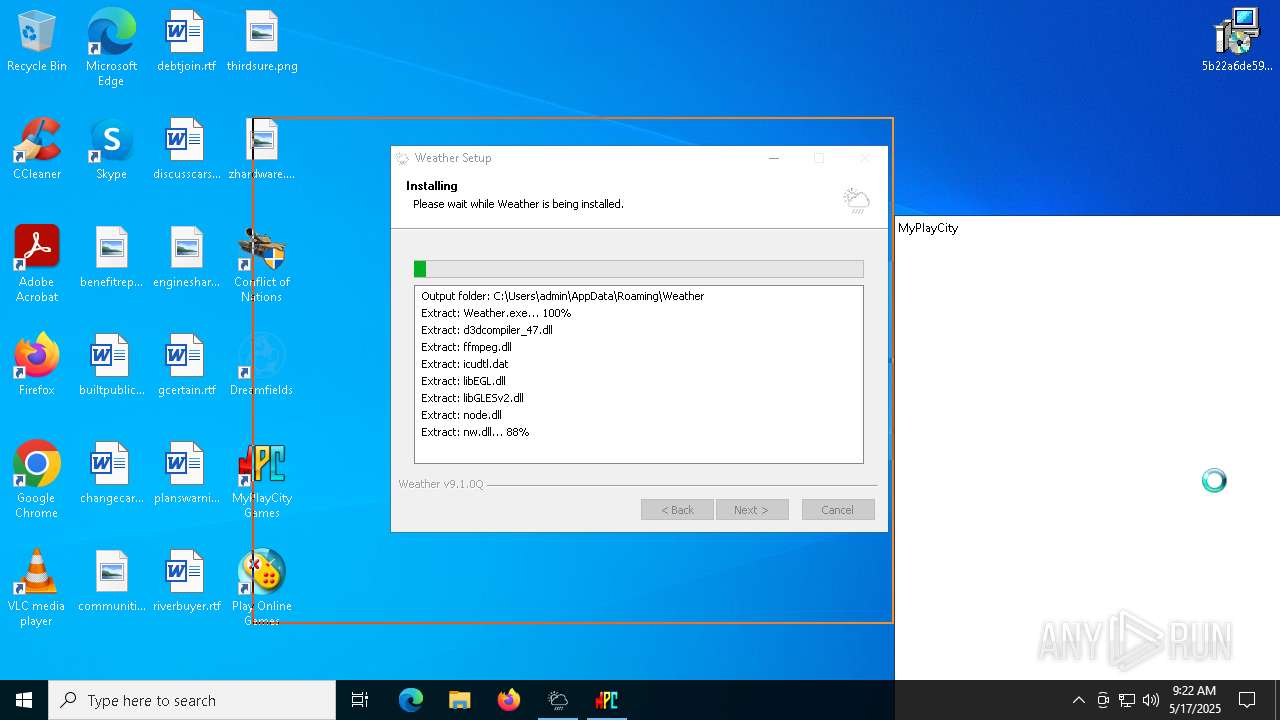Open the Conflict of Nations shortcut
The width and height of the screenshot is (1280, 720).
262,264
